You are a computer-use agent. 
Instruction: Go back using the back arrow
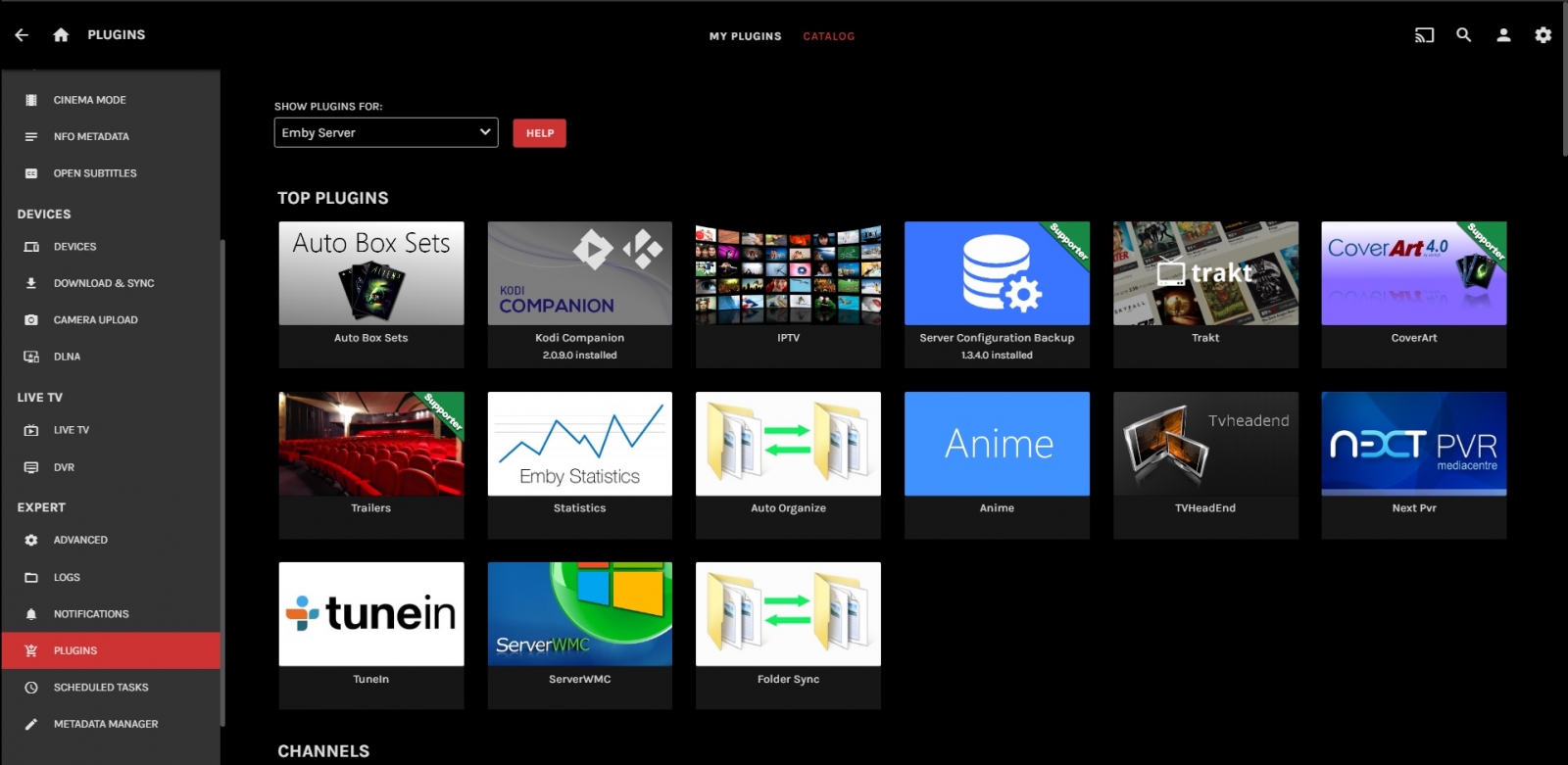coord(22,35)
